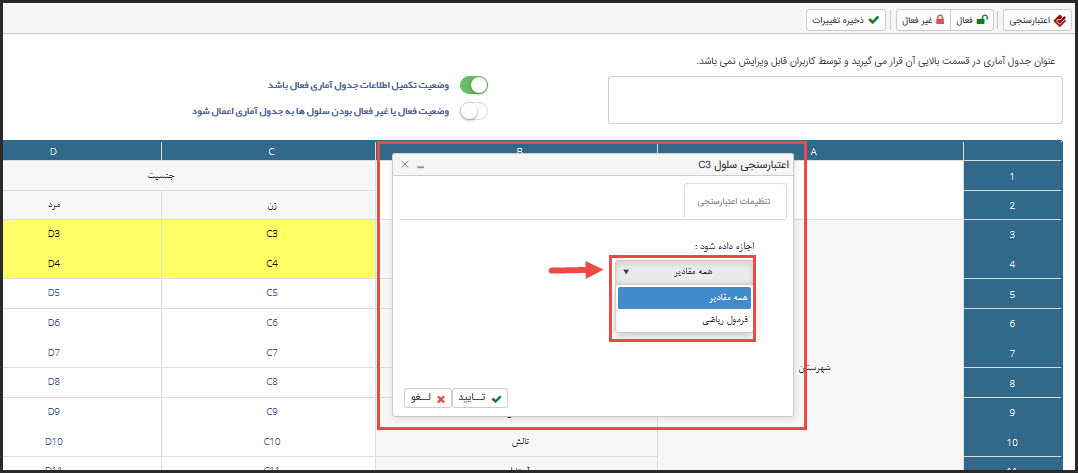Save changes with ذخیره تغییرات button

846,19
